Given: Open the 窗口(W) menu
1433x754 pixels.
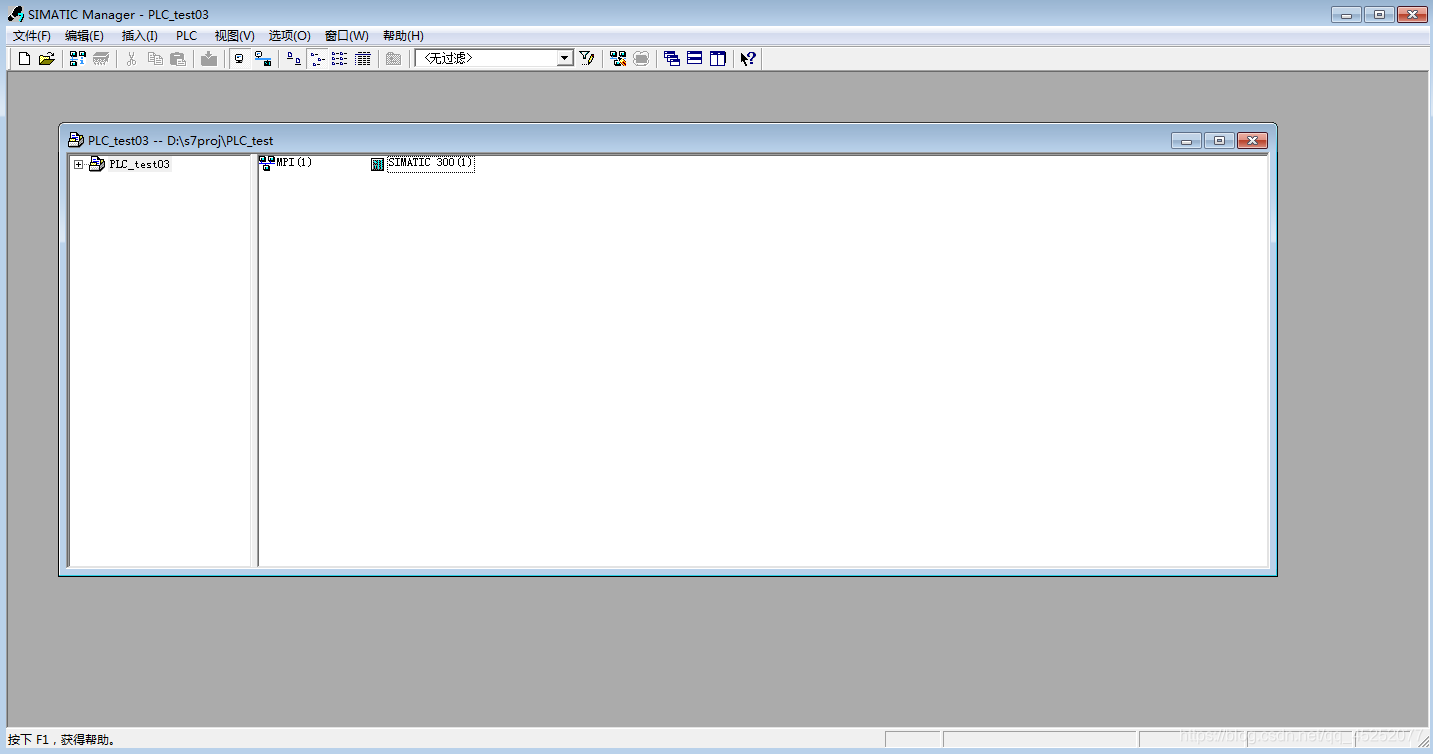Looking at the screenshot, I should click(x=347, y=36).
